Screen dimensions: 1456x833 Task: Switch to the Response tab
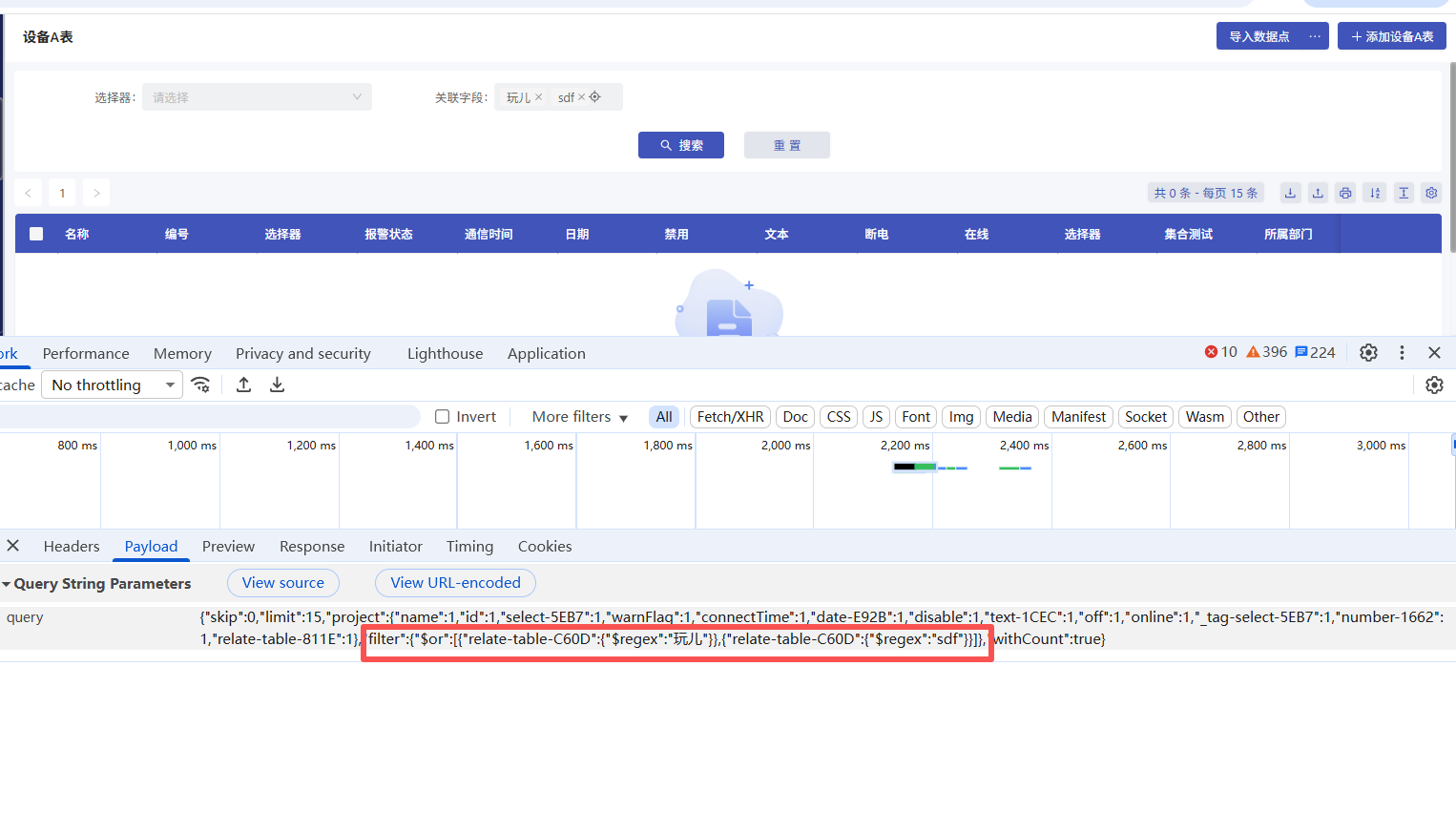point(312,547)
